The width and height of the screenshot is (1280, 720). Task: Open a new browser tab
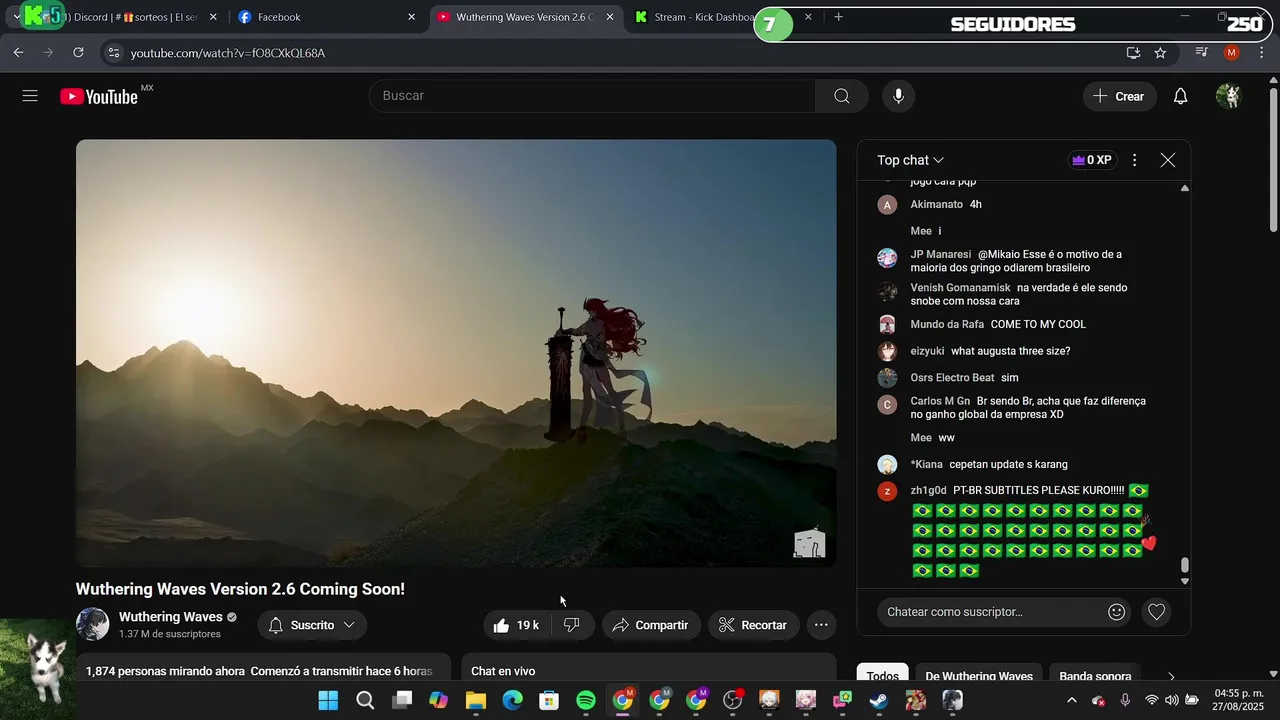pos(838,17)
